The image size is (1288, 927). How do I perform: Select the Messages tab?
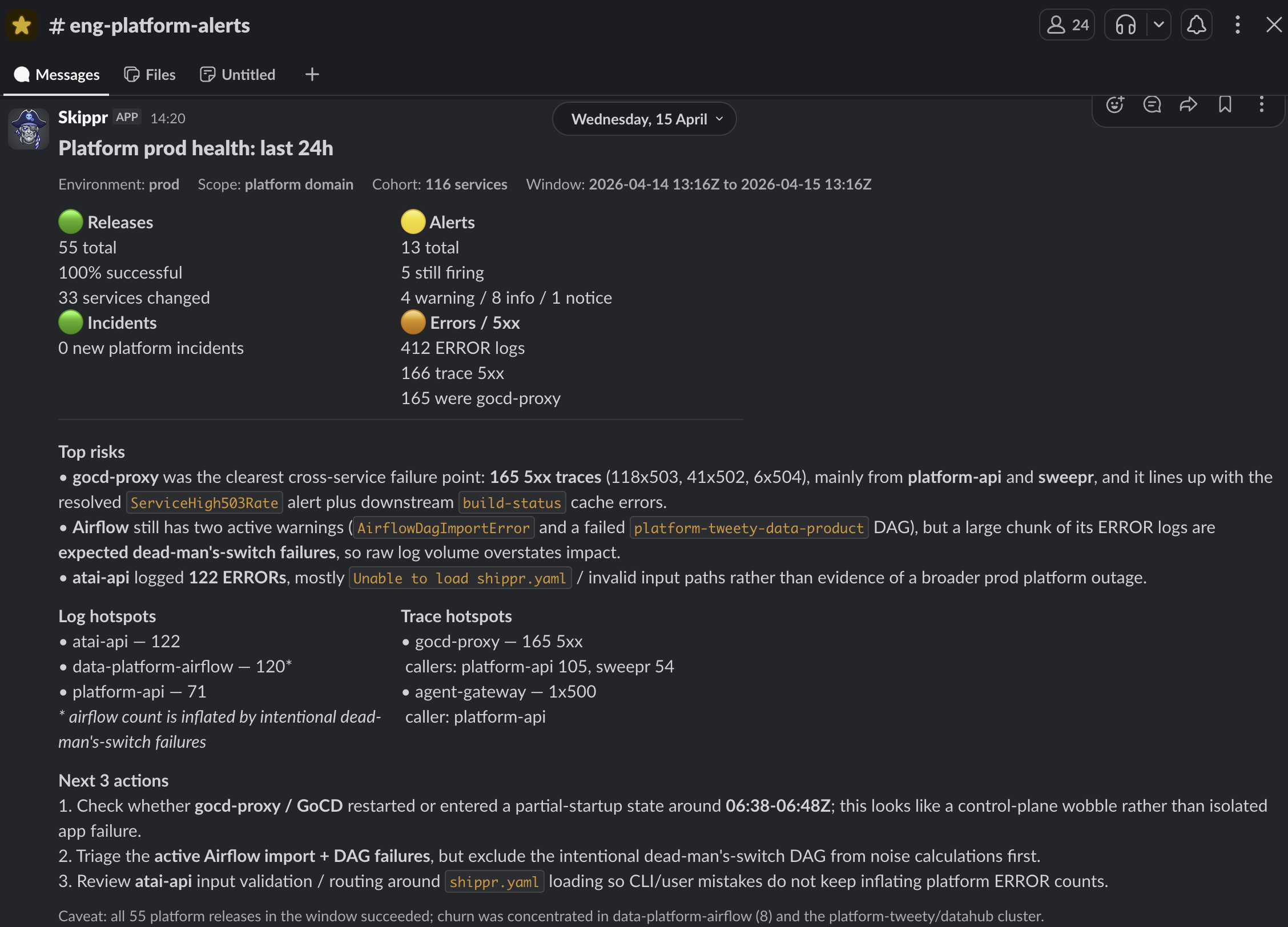point(57,75)
